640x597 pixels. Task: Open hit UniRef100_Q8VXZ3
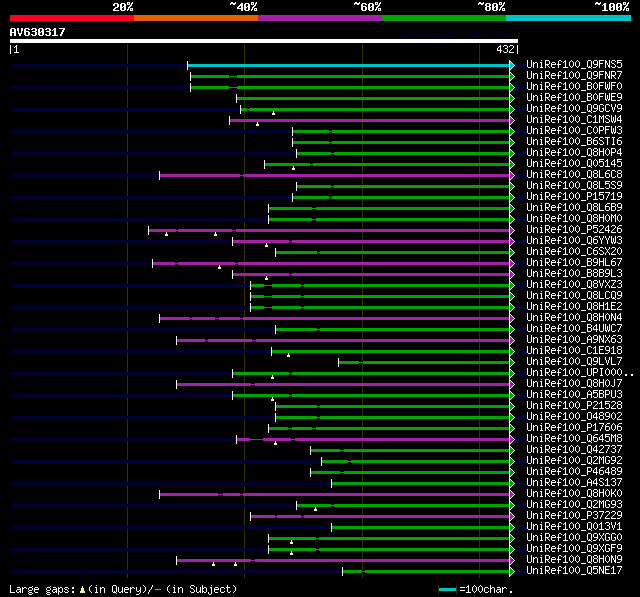pos(574,285)
